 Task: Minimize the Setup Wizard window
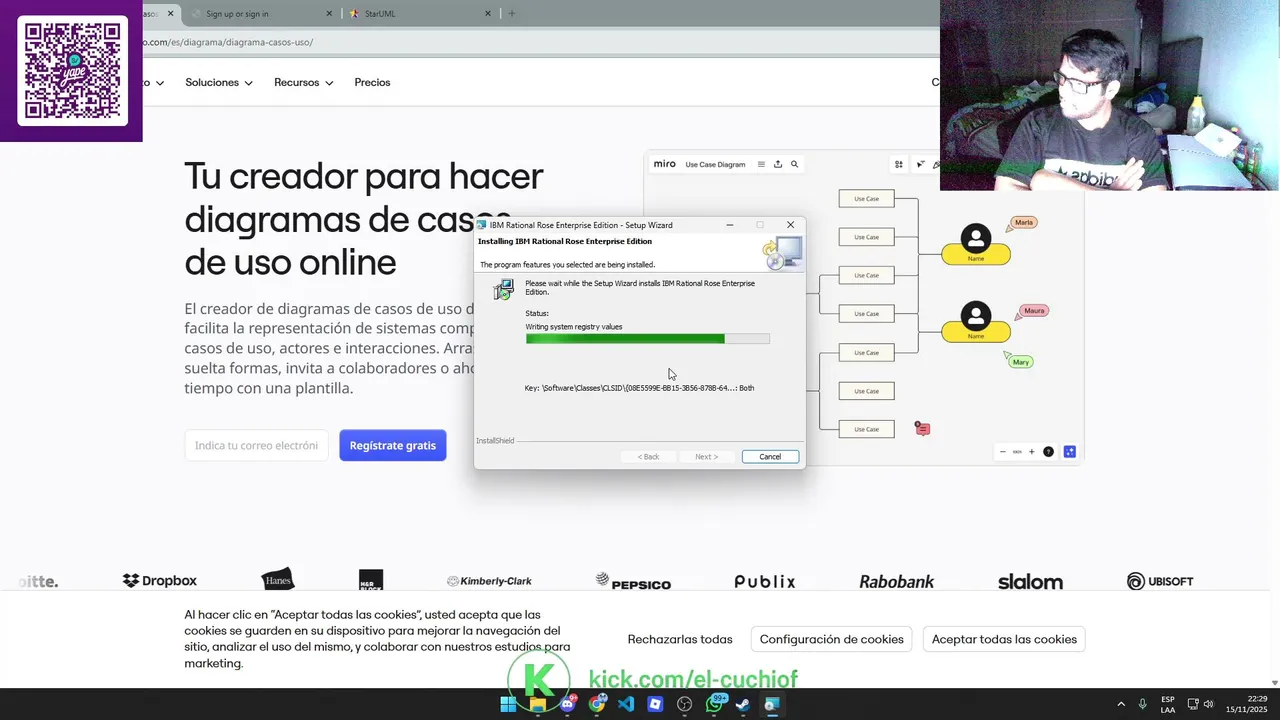coord(730,225)
